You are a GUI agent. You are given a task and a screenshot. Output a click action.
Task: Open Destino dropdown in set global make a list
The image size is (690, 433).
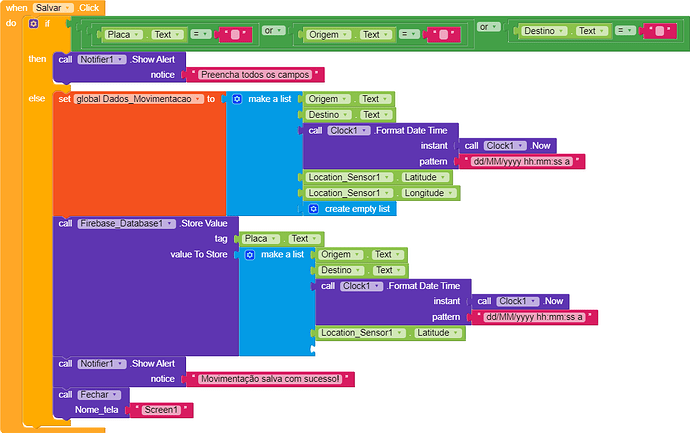coord(329,115)
